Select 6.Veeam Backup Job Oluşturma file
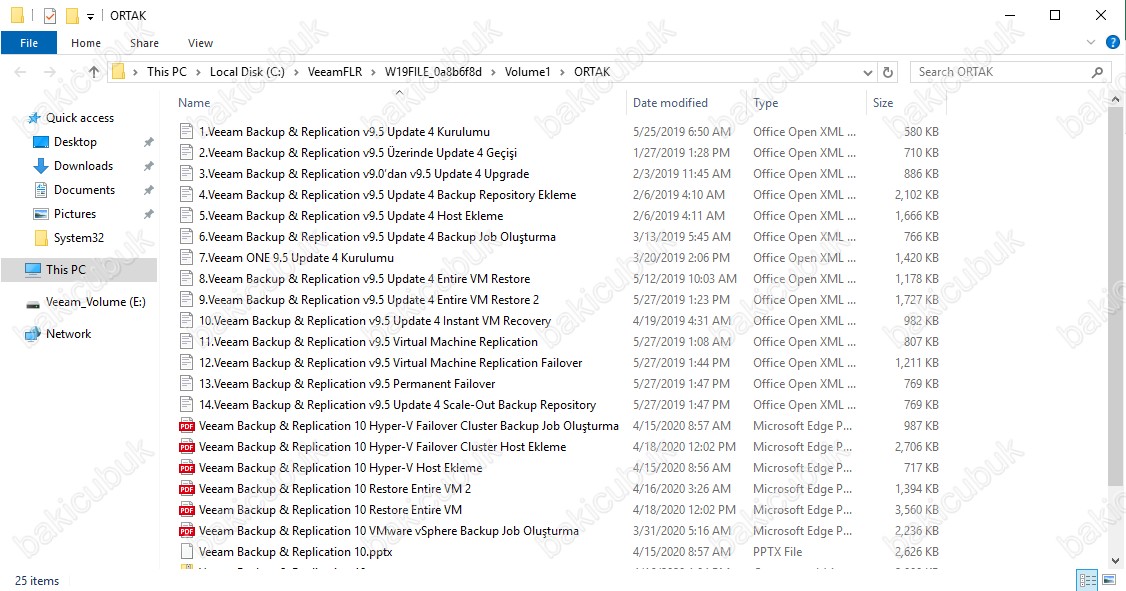Image resolution: width=1126 pixels, height=591 pixels. (377, 237)
